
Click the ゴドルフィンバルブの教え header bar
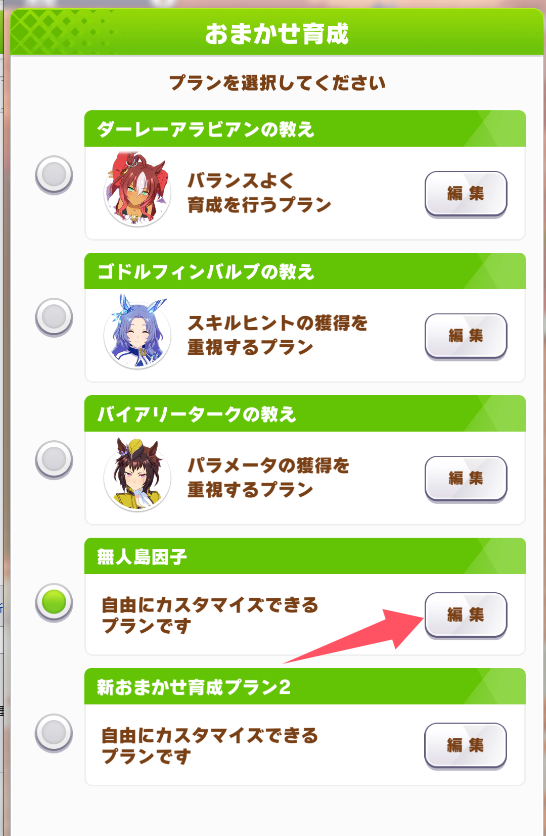(305, 271)
